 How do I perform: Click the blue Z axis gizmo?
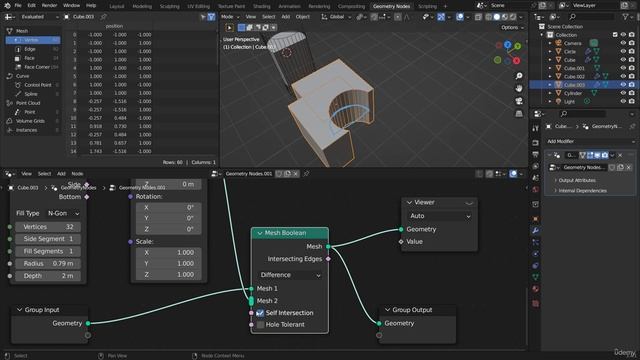(507, 44)
